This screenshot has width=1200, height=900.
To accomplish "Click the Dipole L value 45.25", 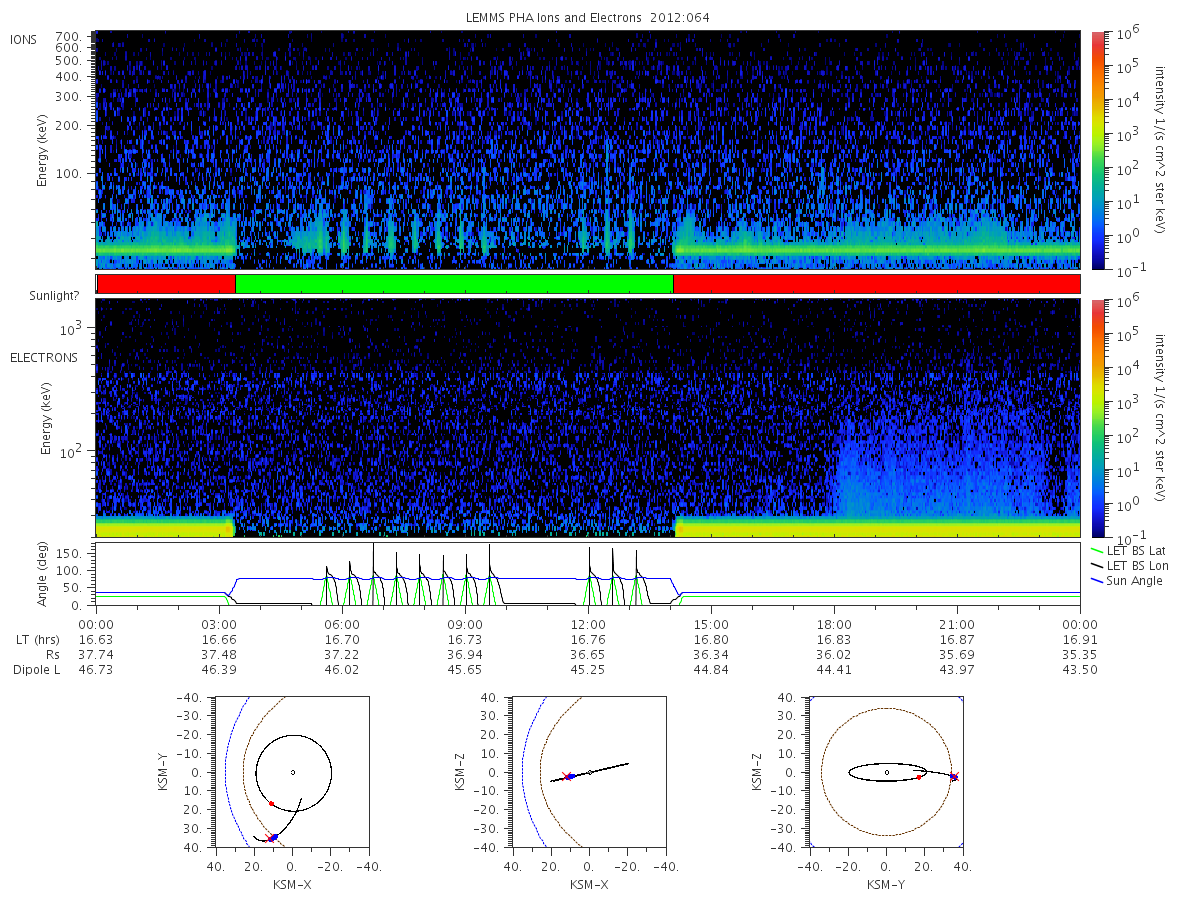I will [588, 669].
